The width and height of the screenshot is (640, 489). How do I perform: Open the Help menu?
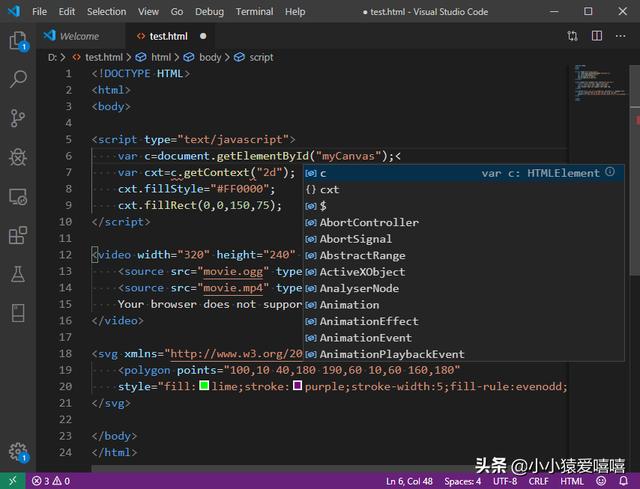point(295,11)
